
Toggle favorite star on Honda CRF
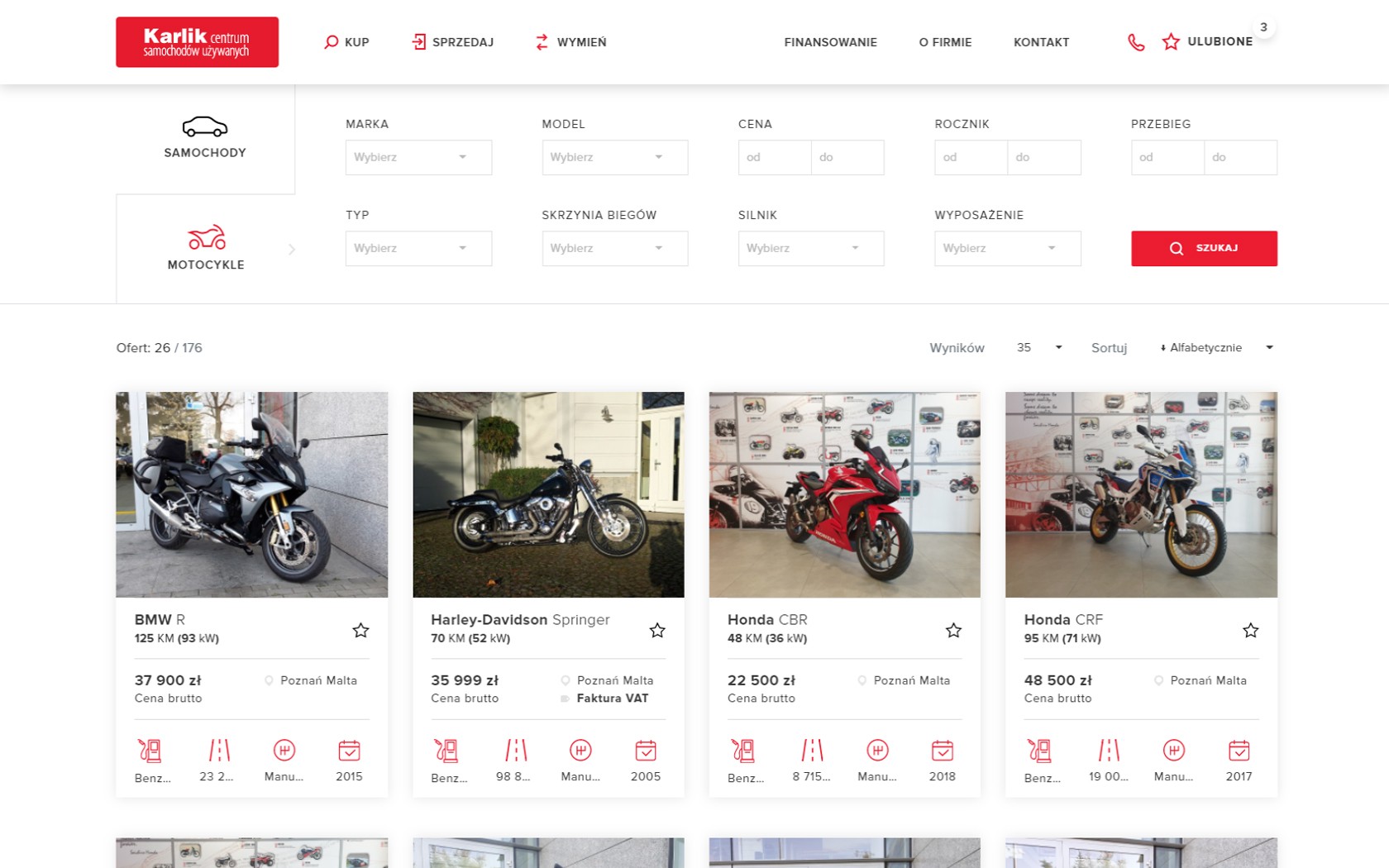pos(1250,631)
